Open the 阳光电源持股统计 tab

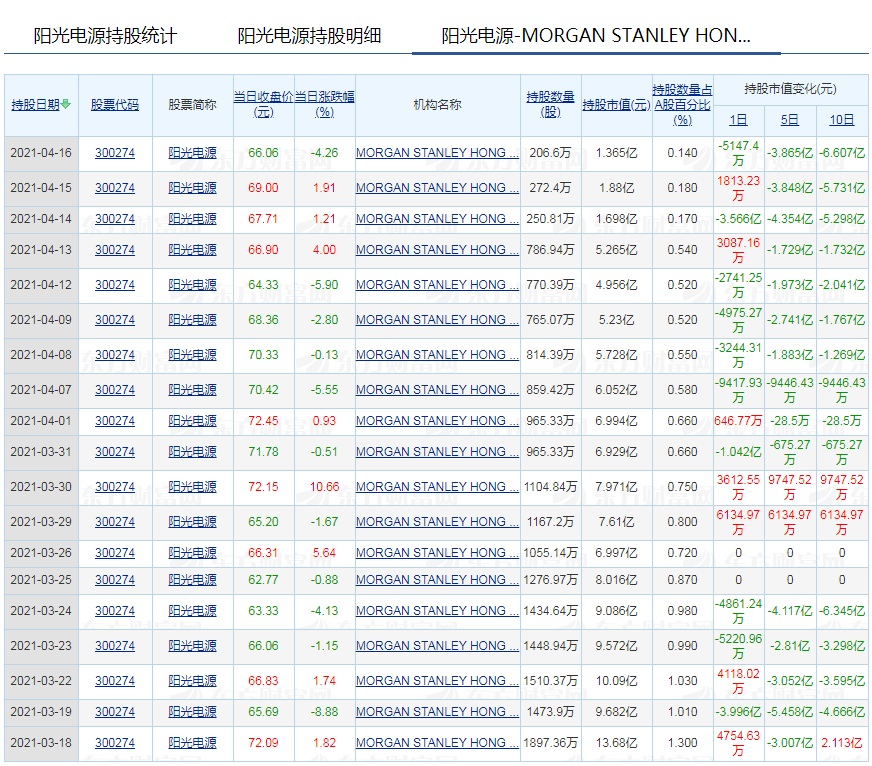click(x=105, y=36)
